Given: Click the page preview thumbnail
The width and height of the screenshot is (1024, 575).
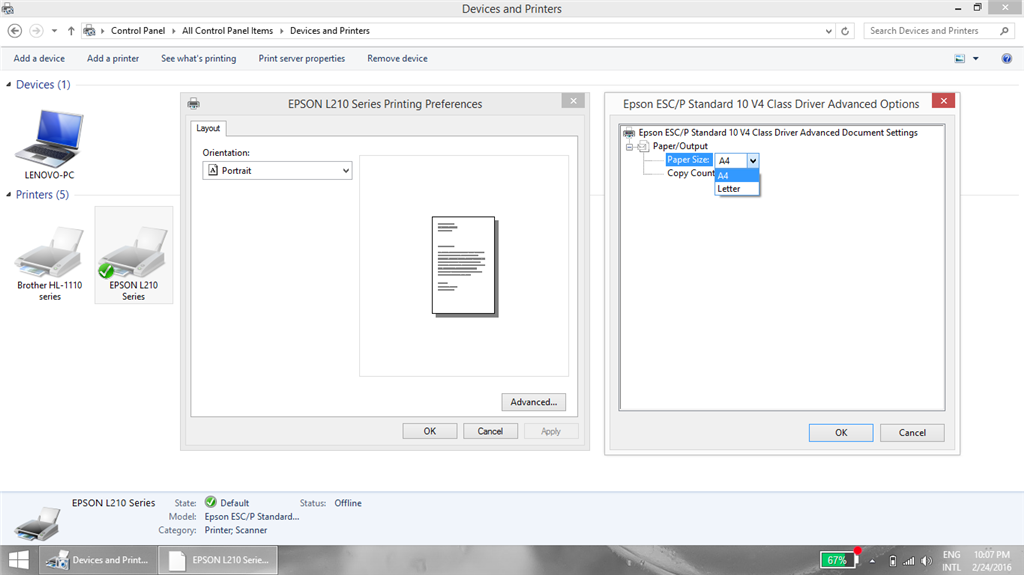Looking at the screenshot, I should point(464,267).
